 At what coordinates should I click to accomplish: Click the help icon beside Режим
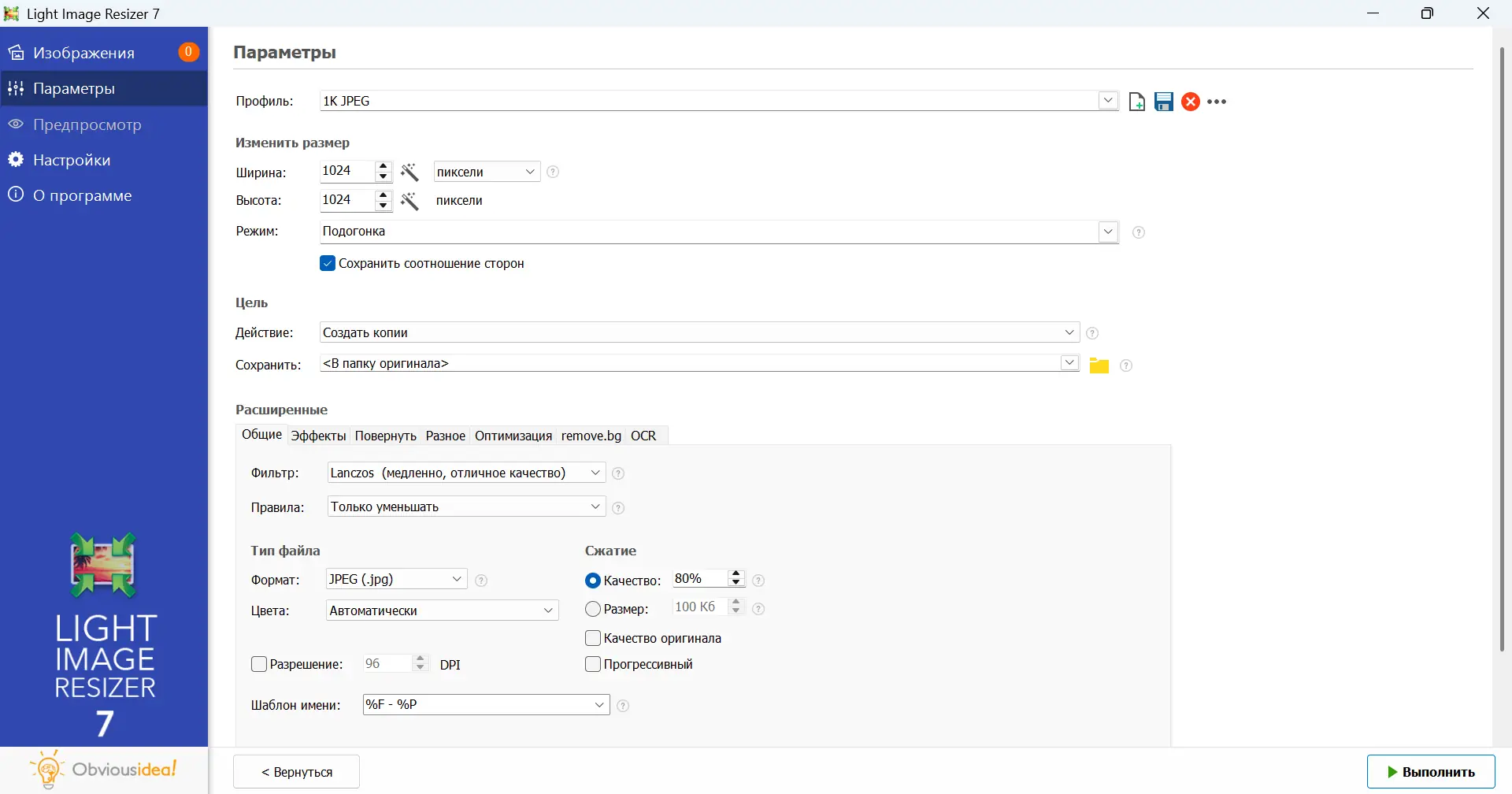(x=1138, y=232)
